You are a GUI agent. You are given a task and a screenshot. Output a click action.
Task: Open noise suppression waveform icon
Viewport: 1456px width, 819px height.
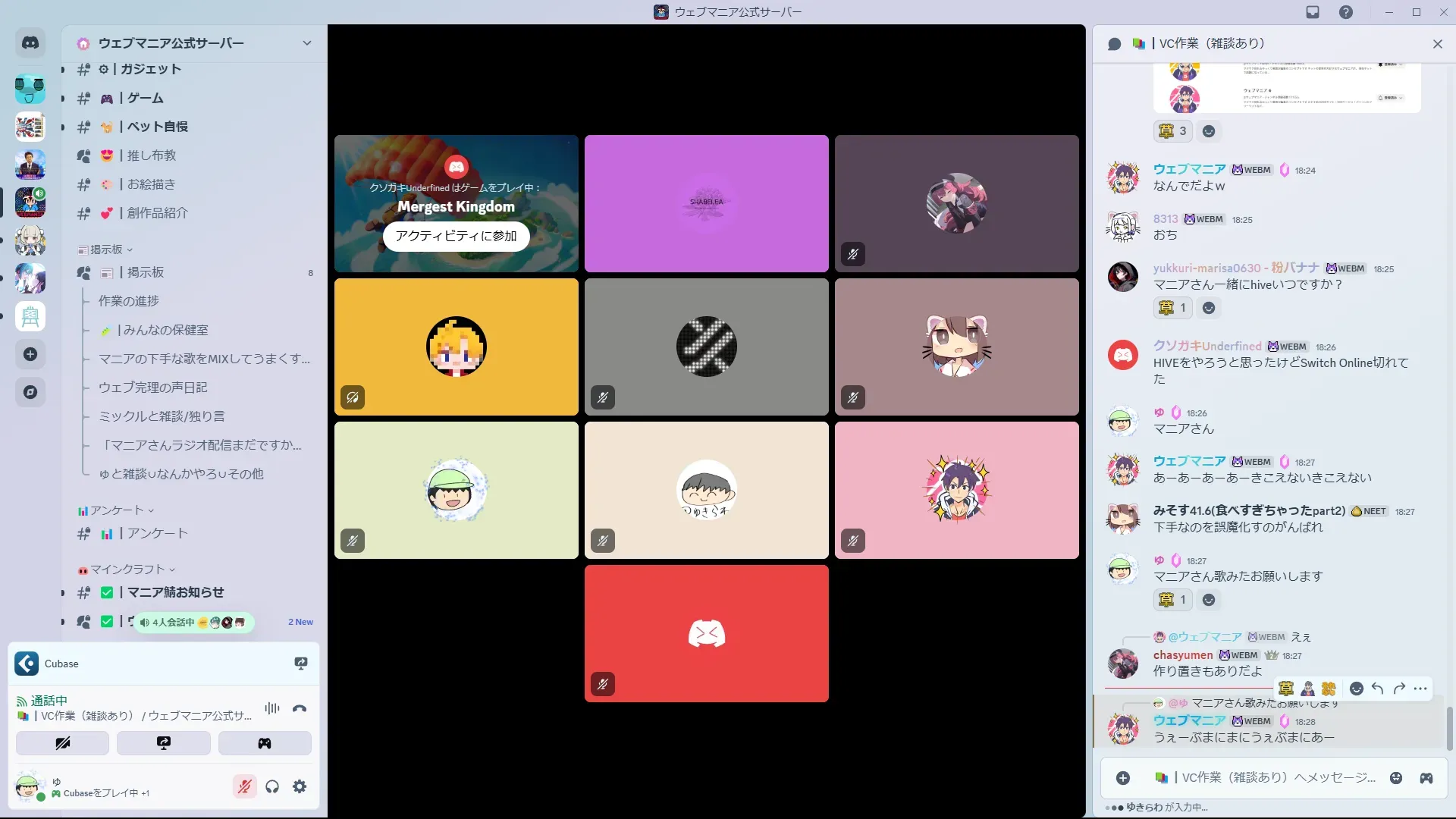point(271,708)
